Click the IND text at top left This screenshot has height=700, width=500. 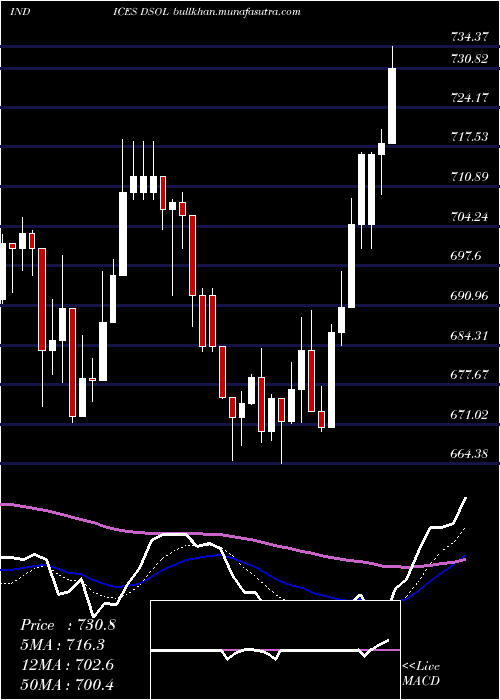[x=20, y=12]
